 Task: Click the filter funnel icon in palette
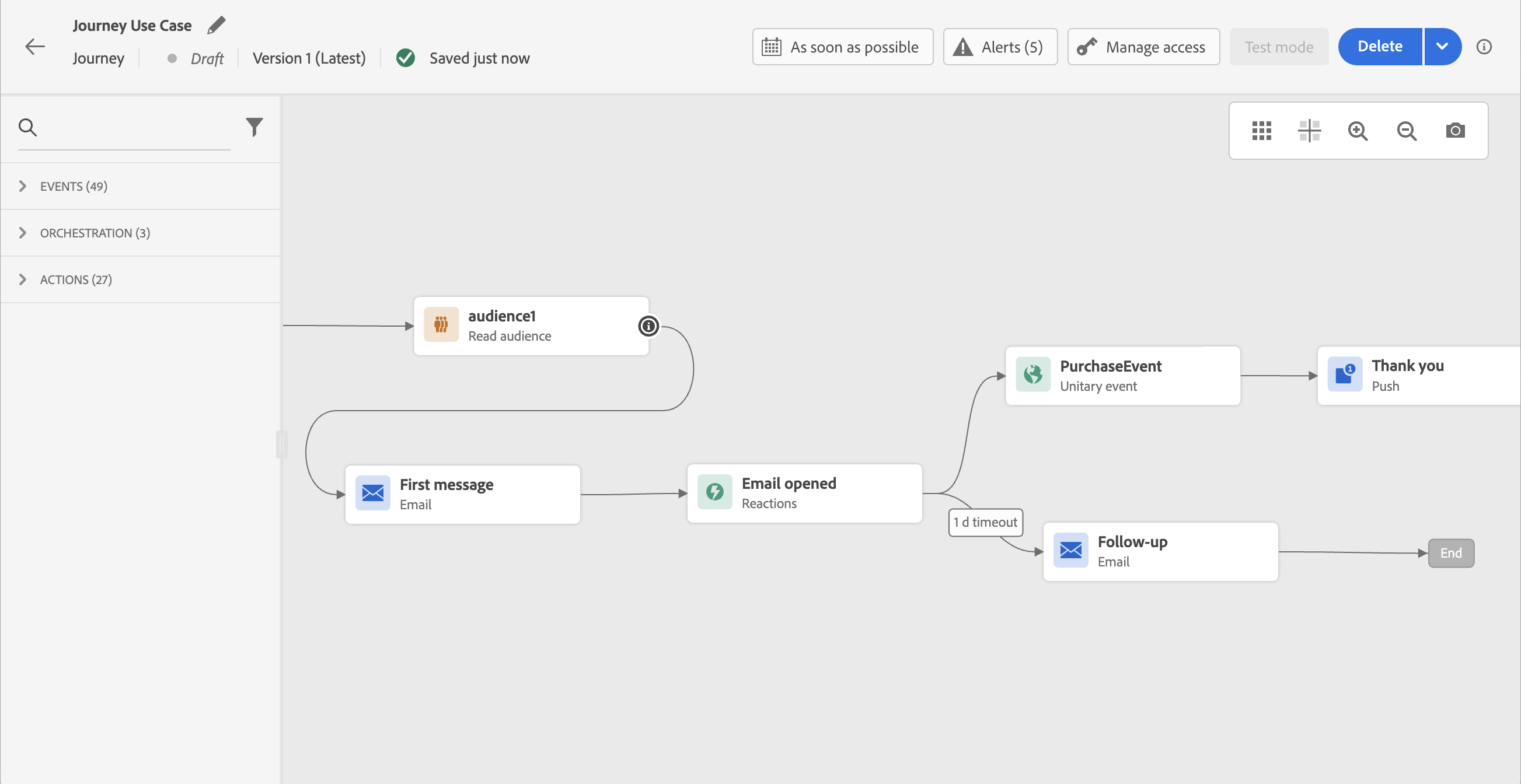(x=254, y=127)
